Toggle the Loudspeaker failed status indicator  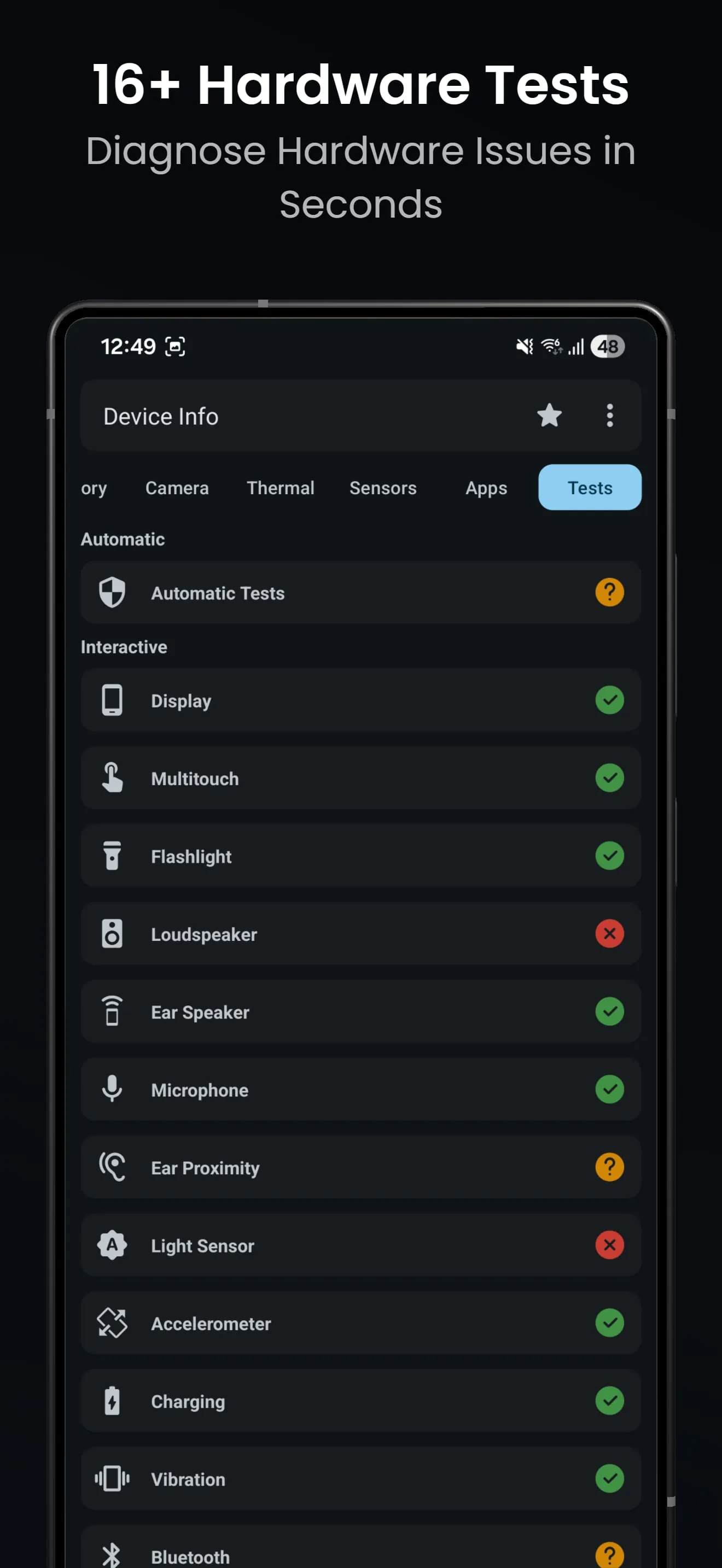click(x=609, y=934)
